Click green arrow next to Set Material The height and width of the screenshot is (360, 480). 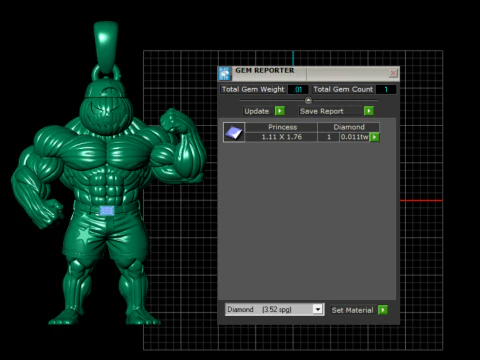click(383, 310)
